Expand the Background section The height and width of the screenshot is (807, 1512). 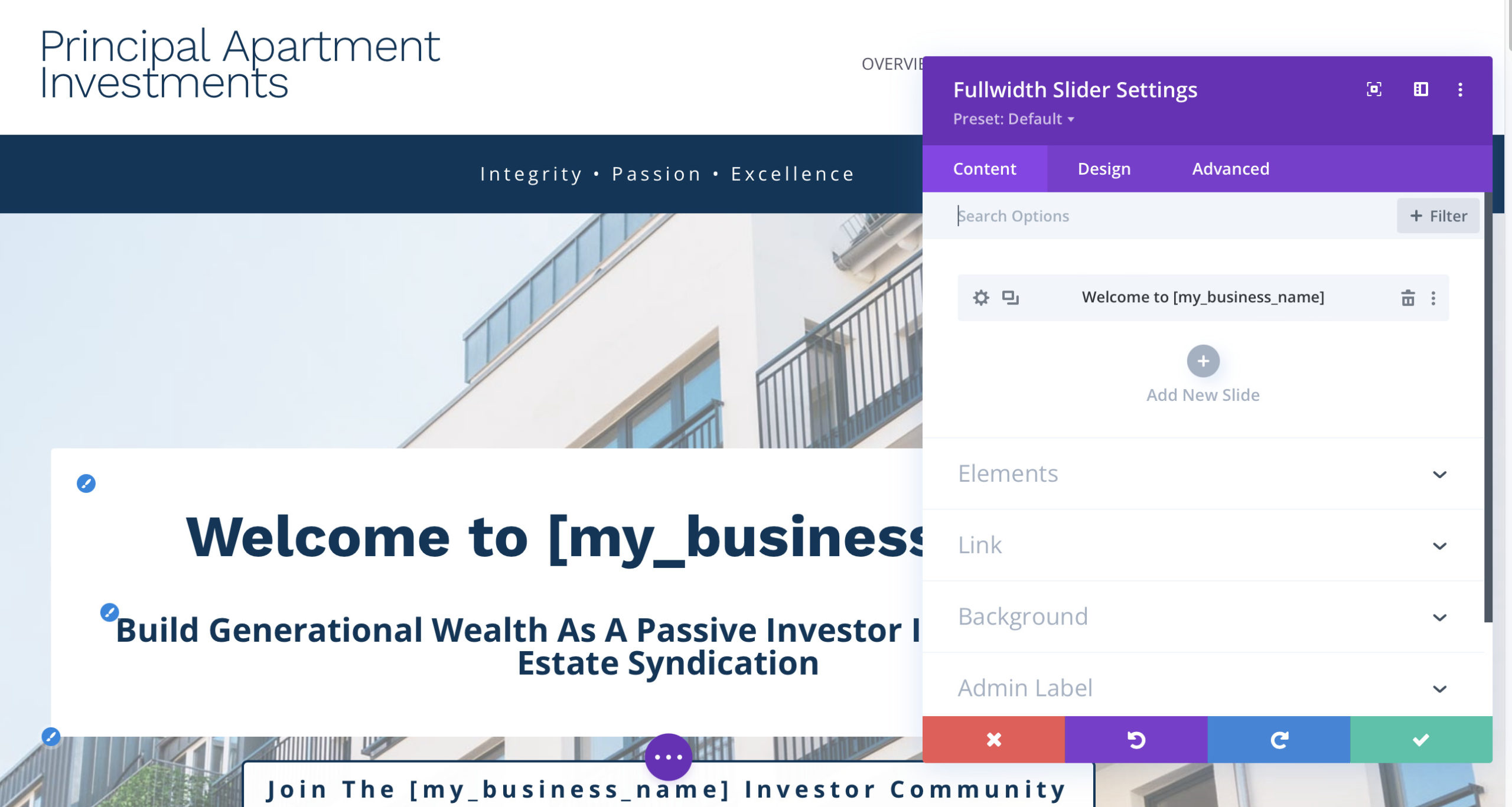pyautogui.click(x=1202, y=616)
